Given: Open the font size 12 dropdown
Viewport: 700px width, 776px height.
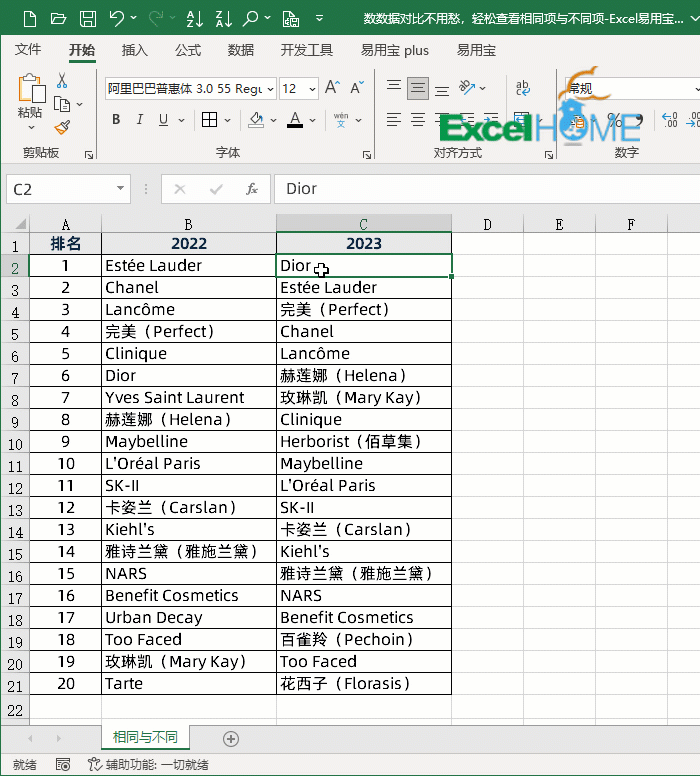Looking at the screenshot, I should click(312, 89).
